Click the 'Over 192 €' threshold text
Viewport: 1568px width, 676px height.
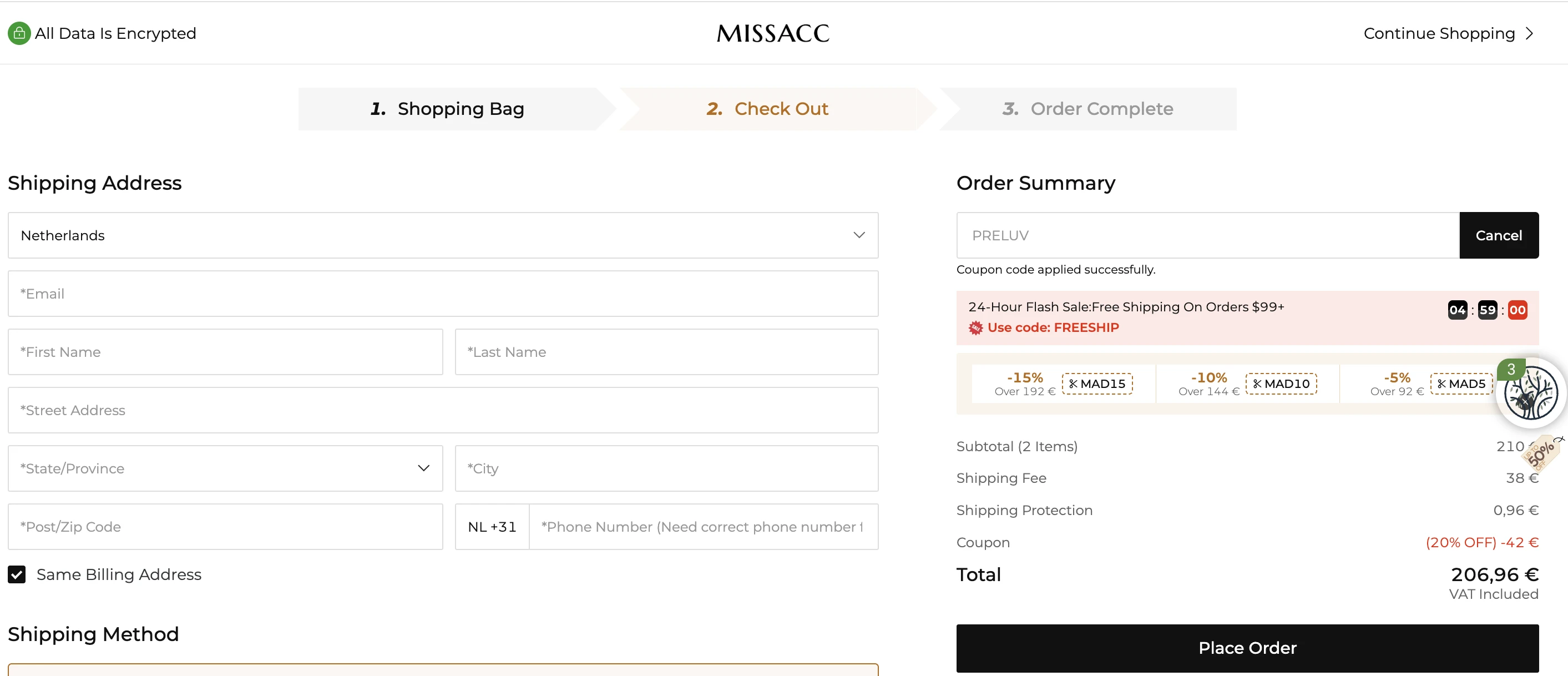1025,392
